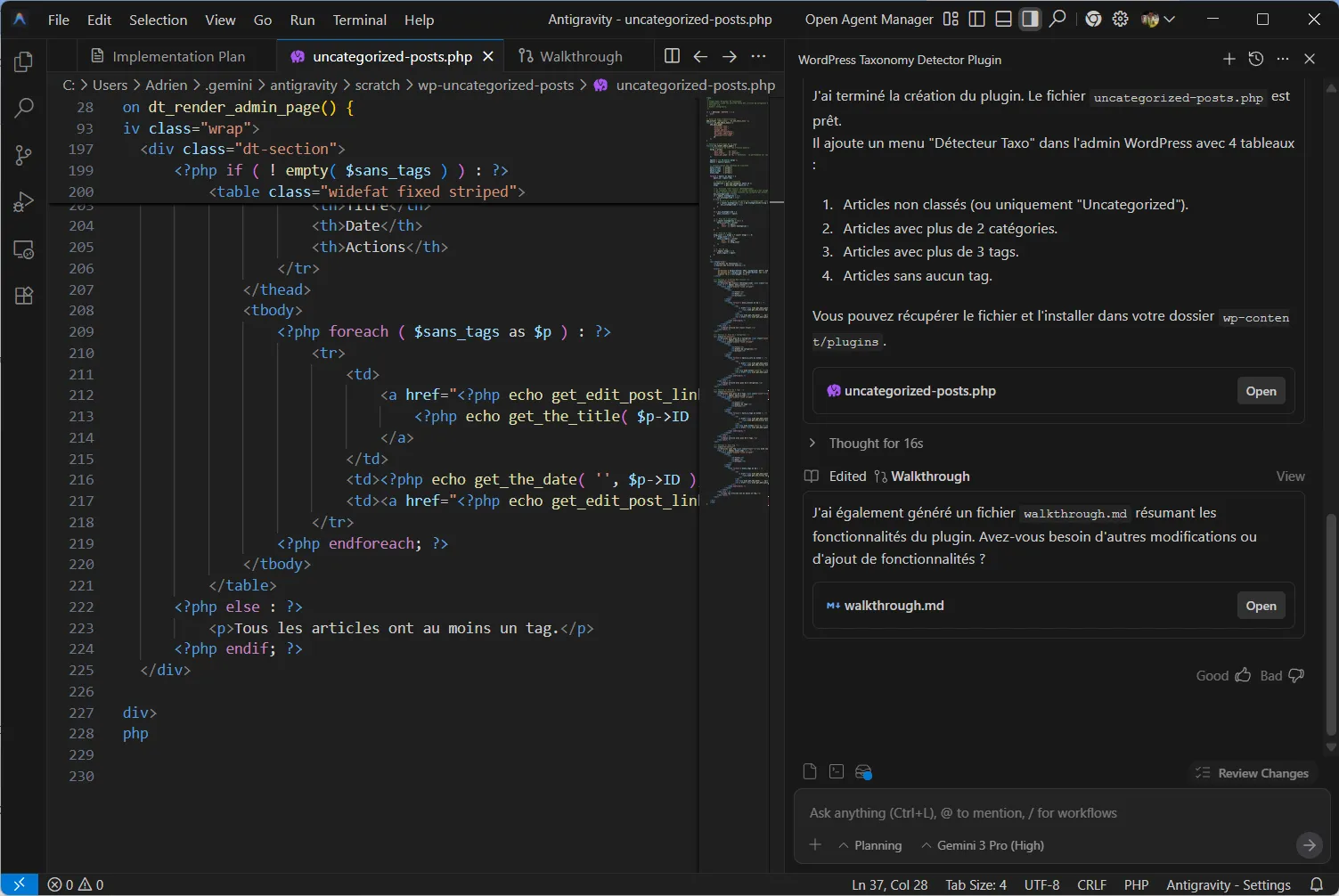Click Open button for walkthrough.md
The image size is (1339, 896).
[x=1260, y=606]
